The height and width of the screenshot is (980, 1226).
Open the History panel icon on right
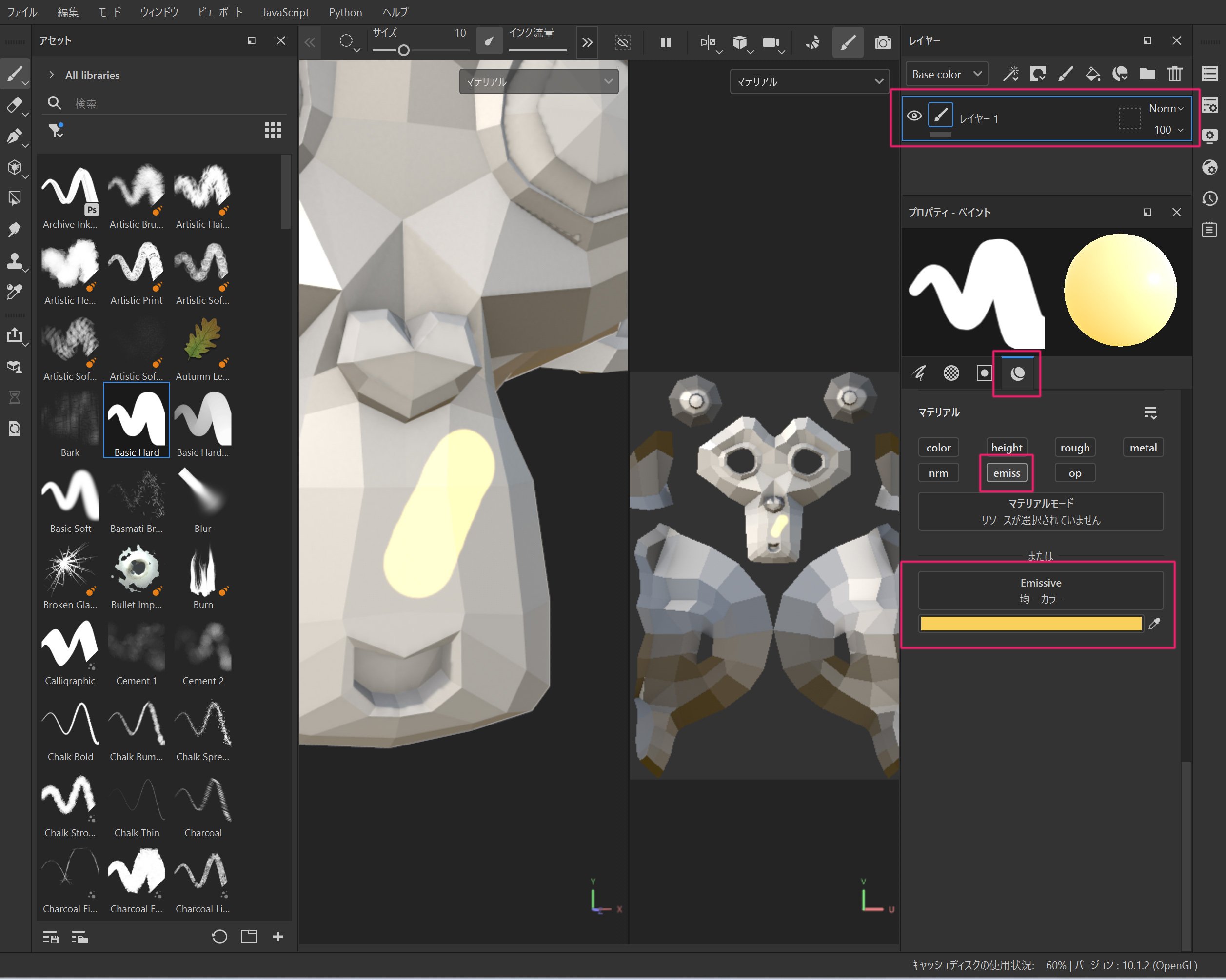[x=1209, y=198]
